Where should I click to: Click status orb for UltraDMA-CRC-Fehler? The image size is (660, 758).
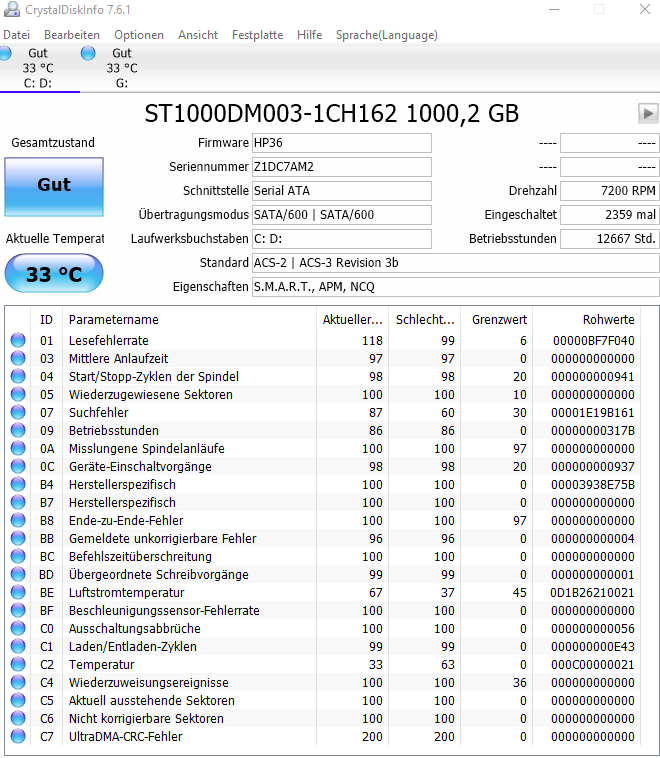(18, 736)
